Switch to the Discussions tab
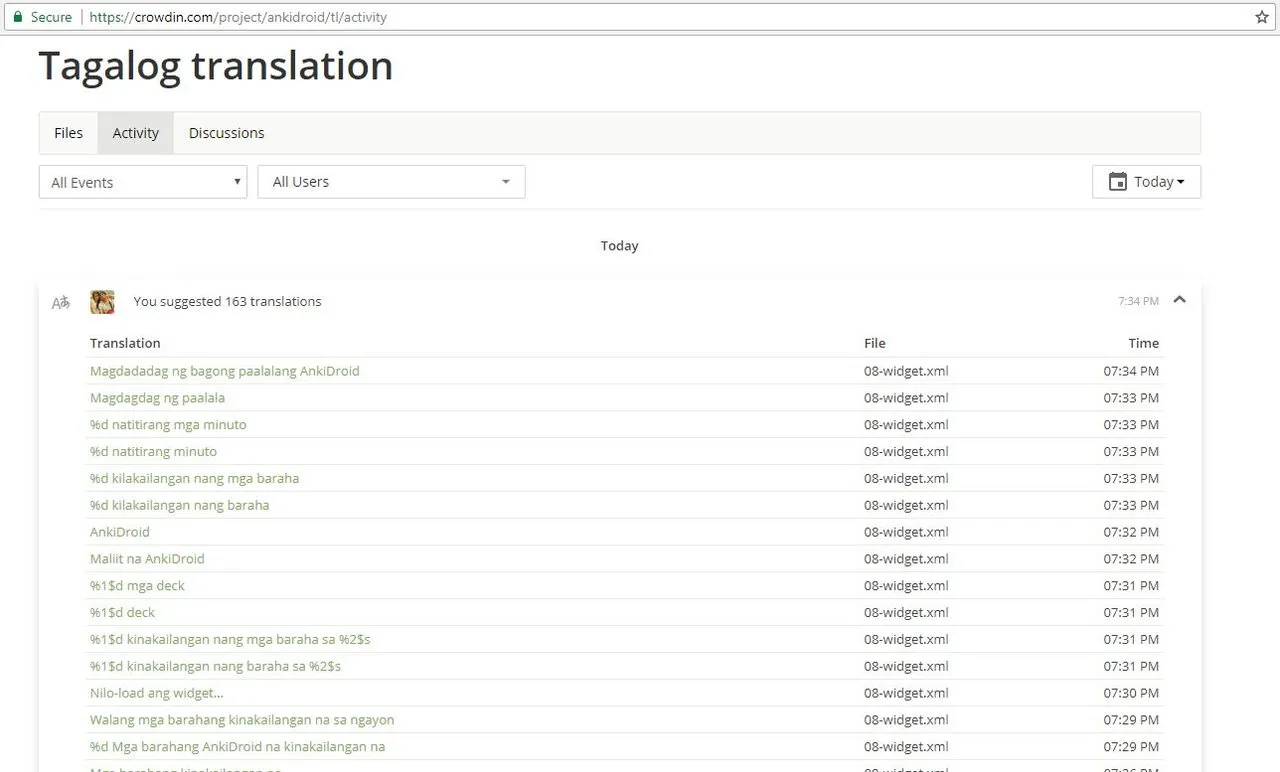1280x772 pixels. (227, 133)
